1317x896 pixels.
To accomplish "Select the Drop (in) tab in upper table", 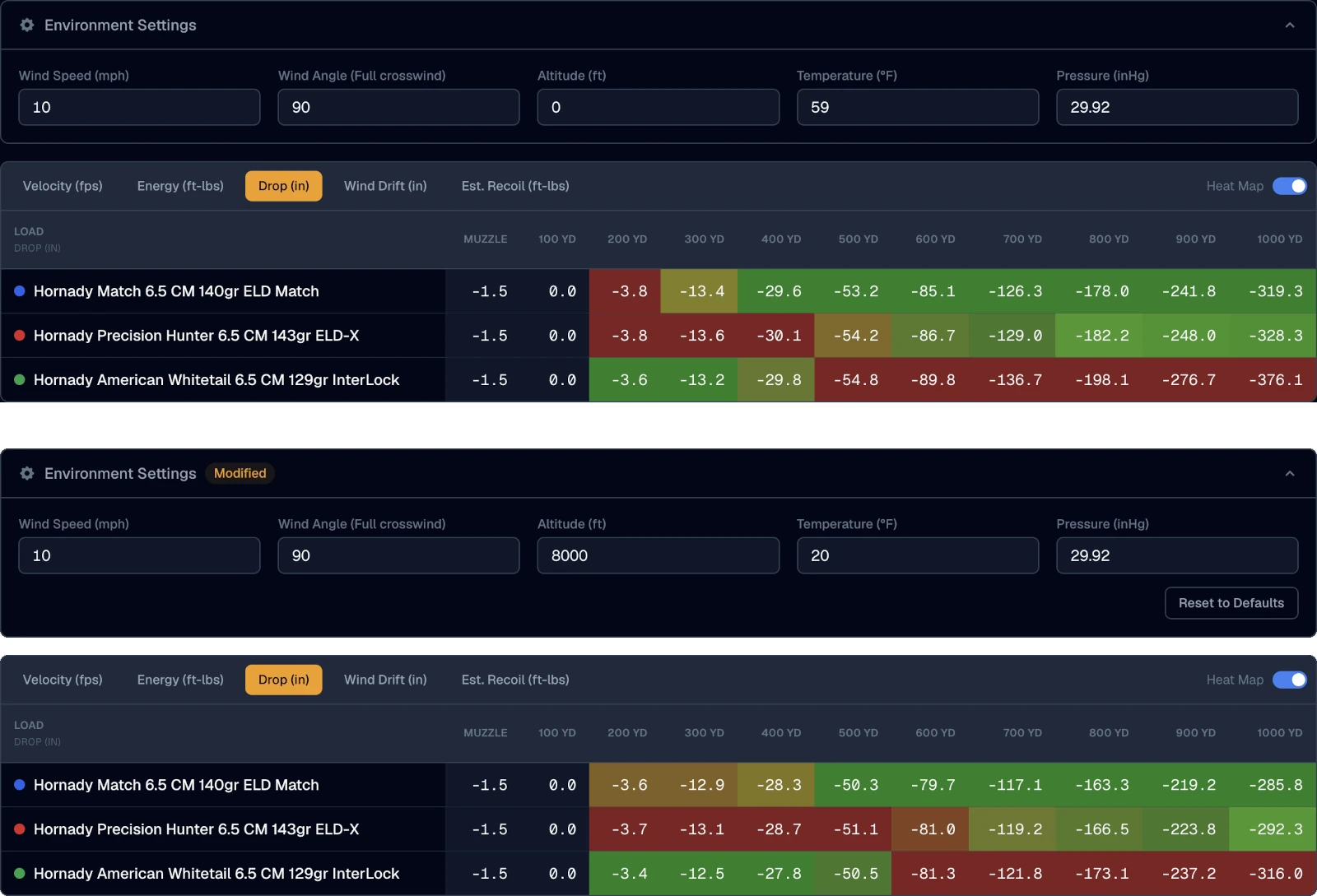I will [x=284, y=186].
